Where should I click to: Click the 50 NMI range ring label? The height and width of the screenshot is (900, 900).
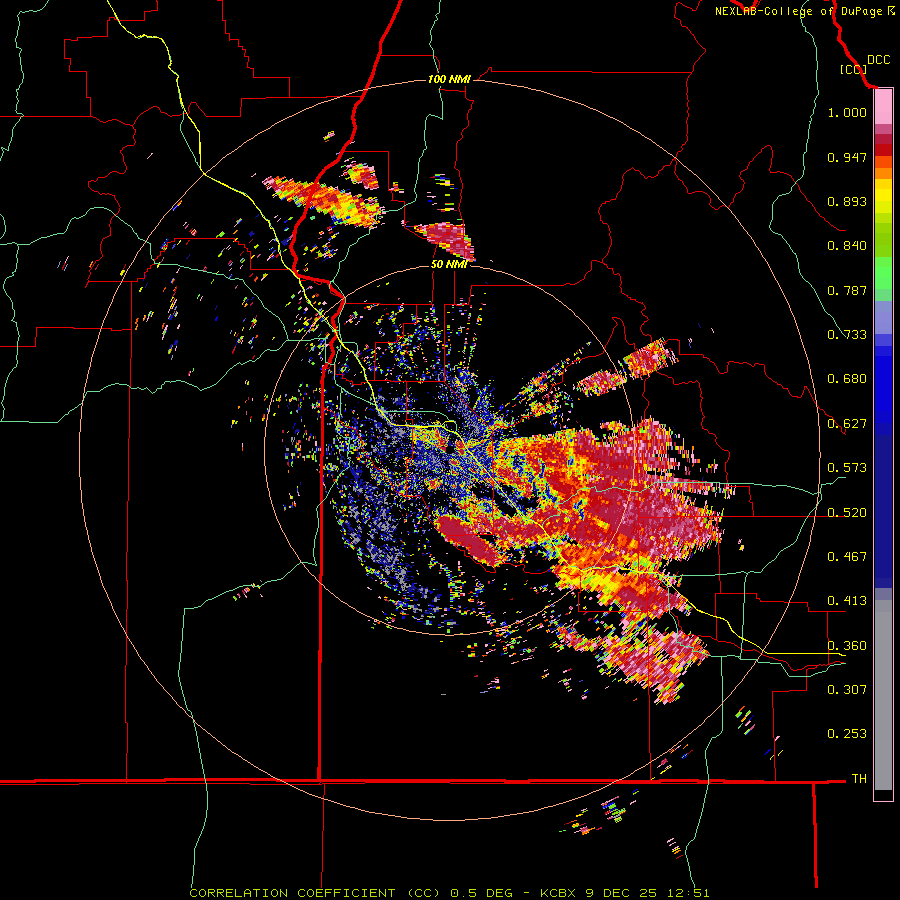tap(449, 264)
